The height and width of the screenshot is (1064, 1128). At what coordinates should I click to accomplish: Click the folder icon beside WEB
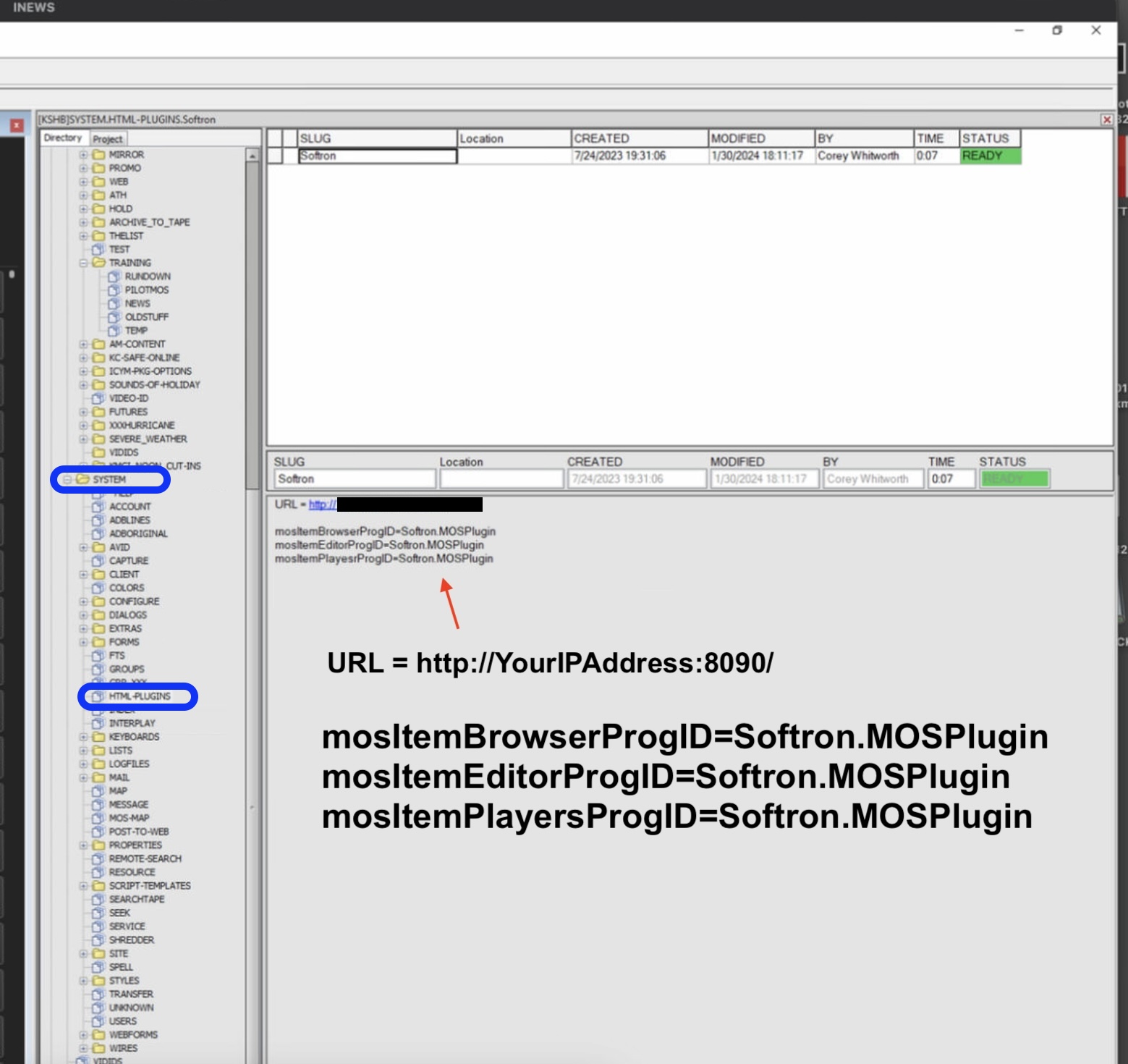(99, 182)
